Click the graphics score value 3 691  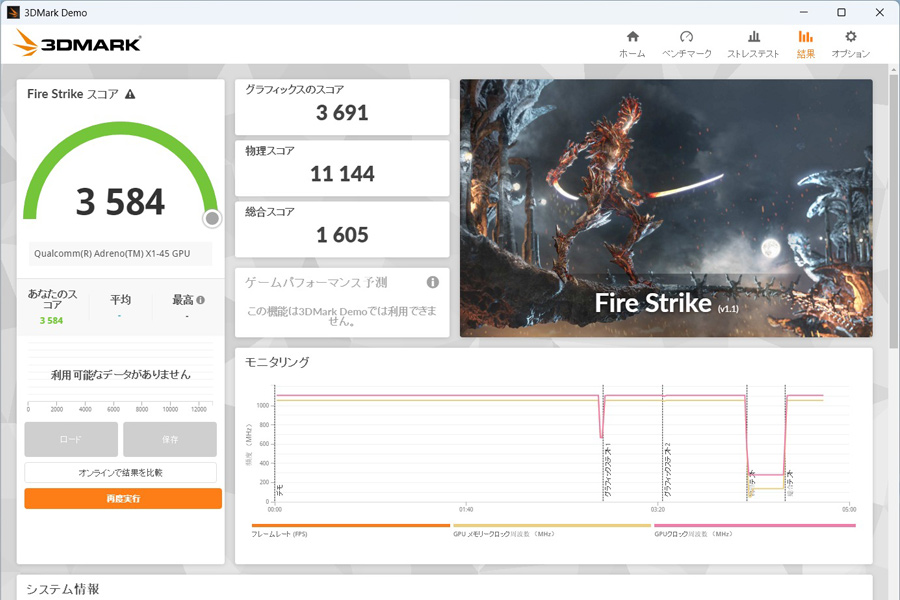[x=342, y=113]
